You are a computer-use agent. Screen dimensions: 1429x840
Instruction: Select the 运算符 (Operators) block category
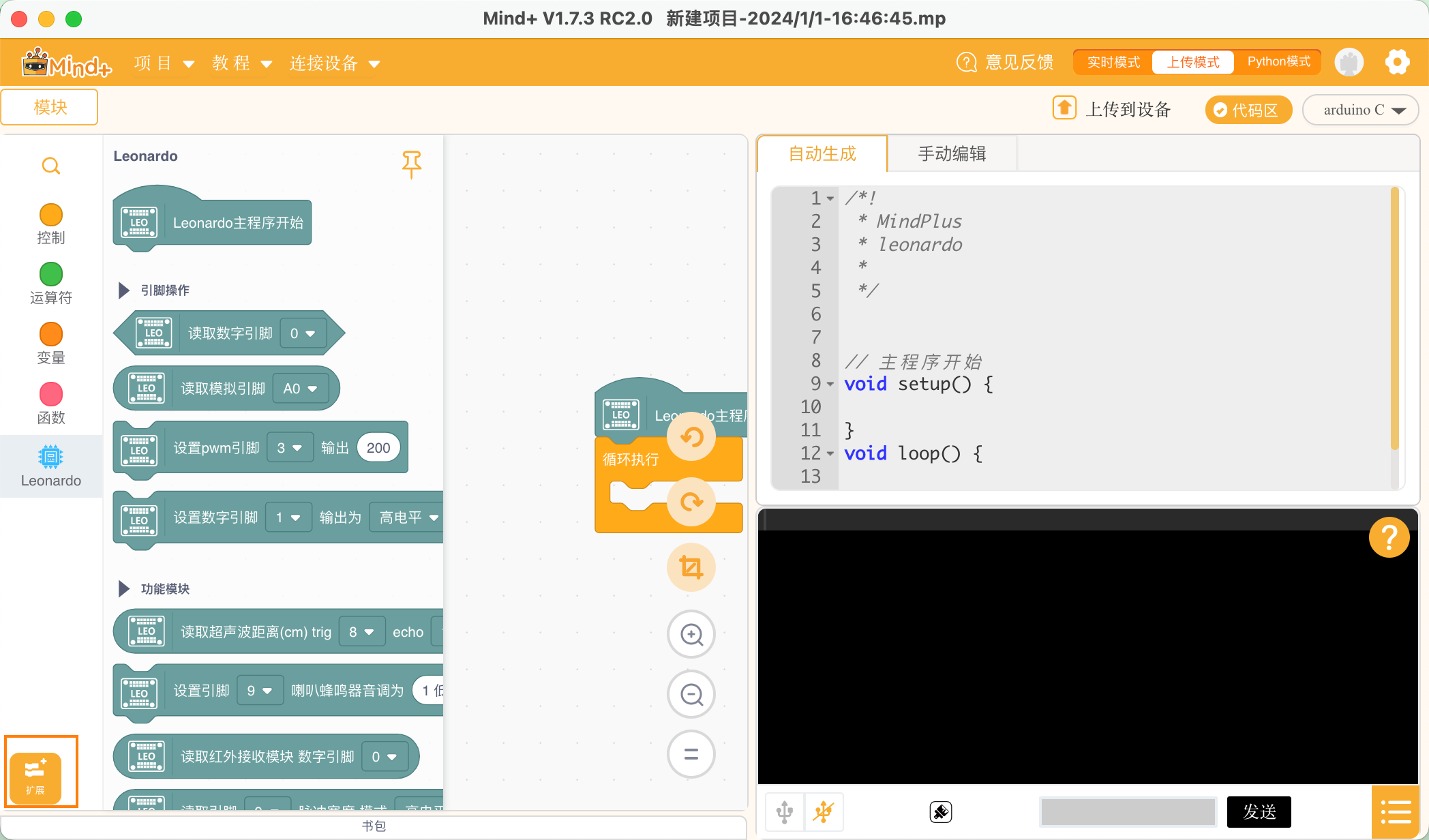click(51, 284)
